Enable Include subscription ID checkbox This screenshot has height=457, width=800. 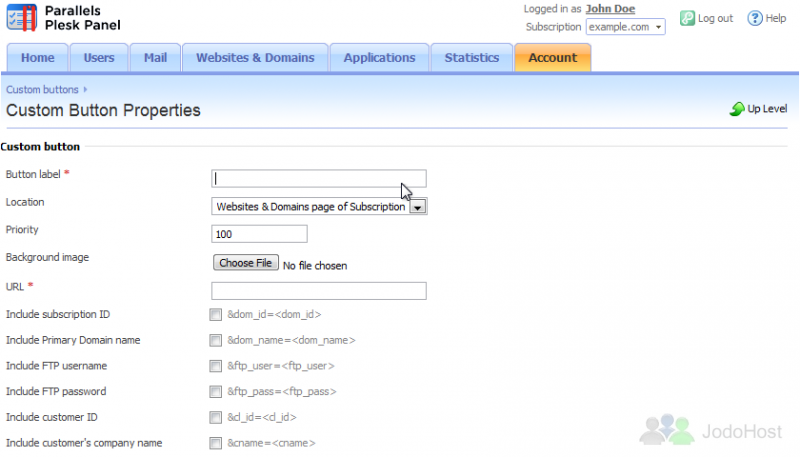click(x=215, y=315)
